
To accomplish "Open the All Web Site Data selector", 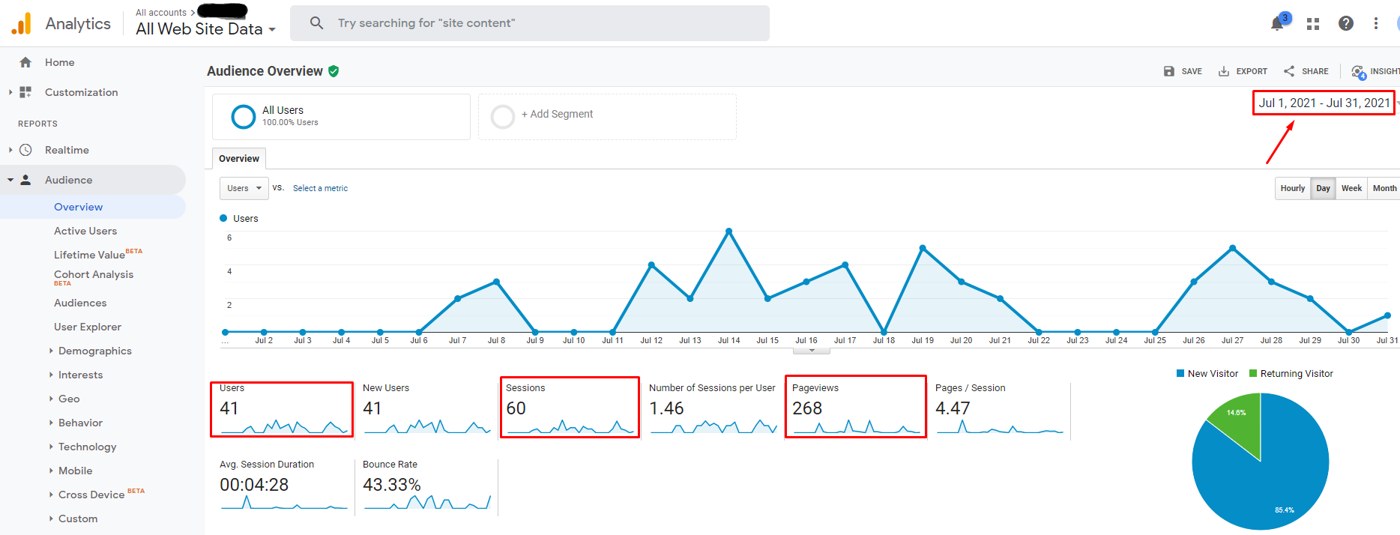I will click(x=206, y=29).
